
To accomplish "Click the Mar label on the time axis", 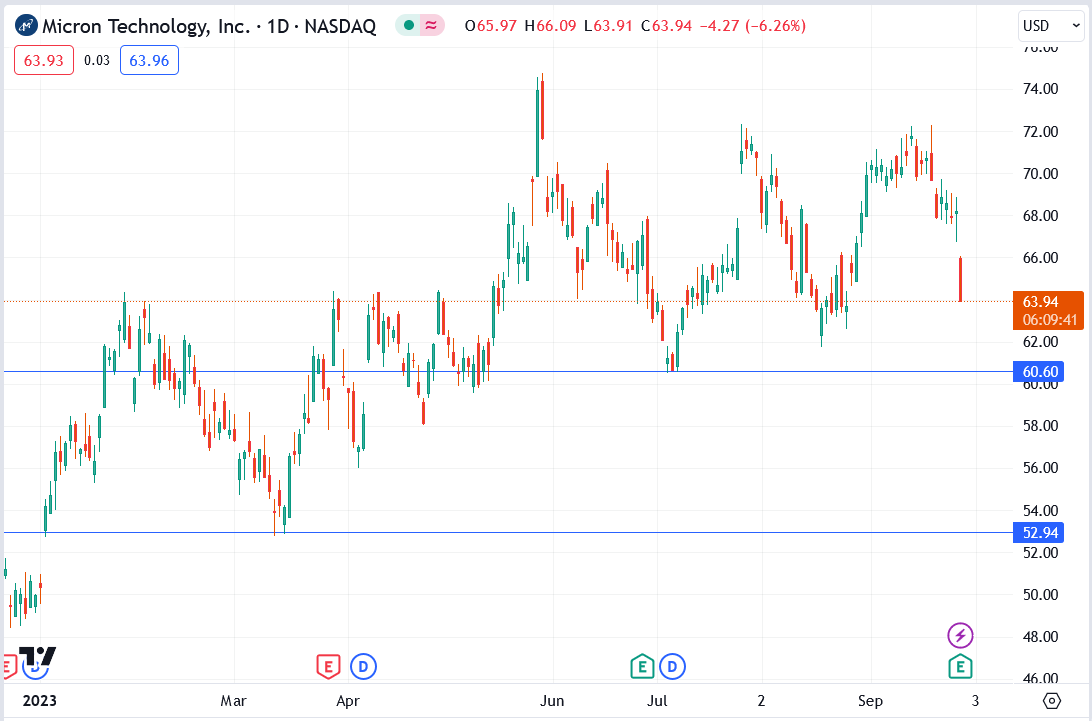I will (x=233, y=700).
